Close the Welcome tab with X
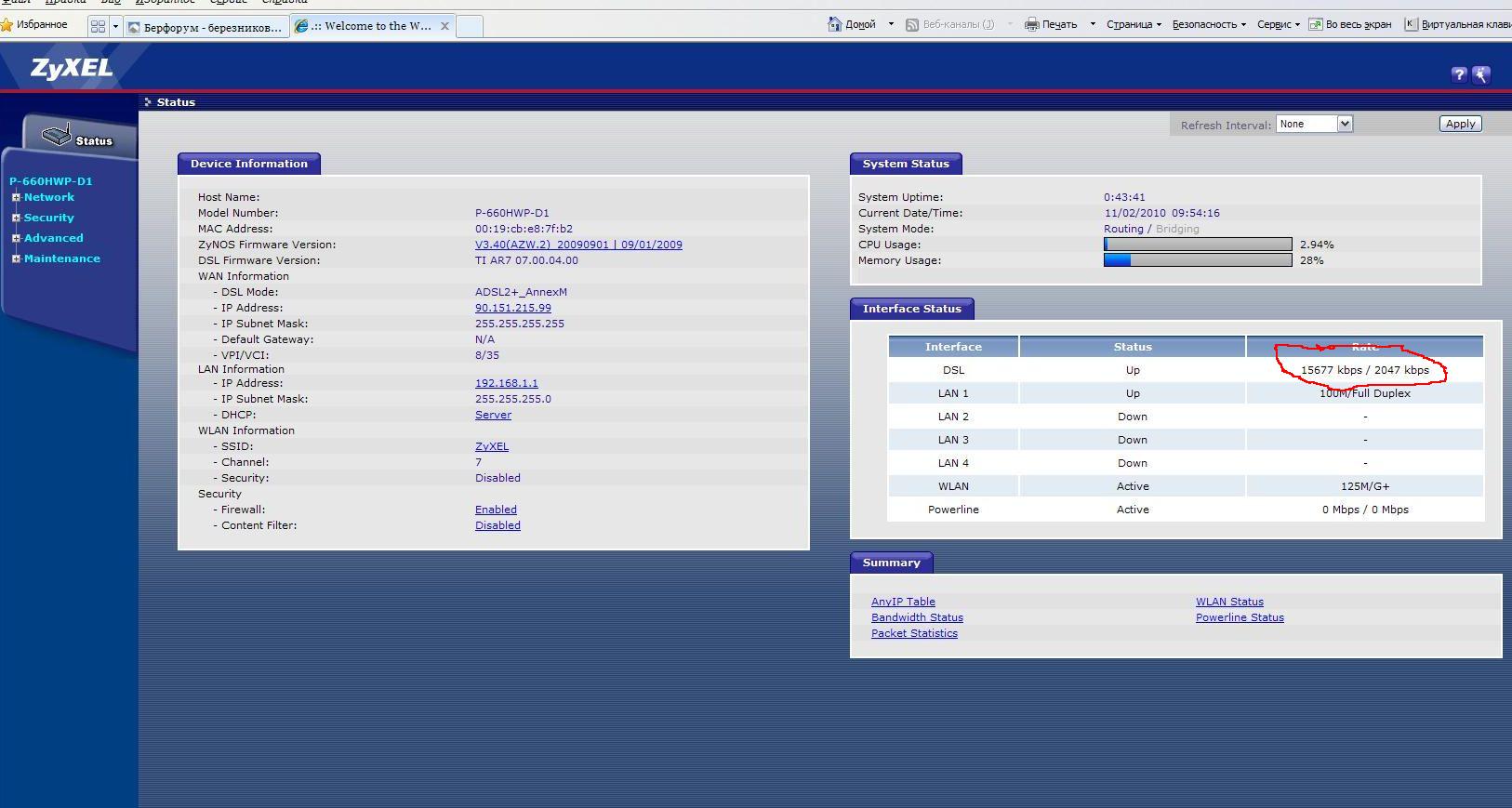This screenshot has width=1512, height=808. click(444, 26)
